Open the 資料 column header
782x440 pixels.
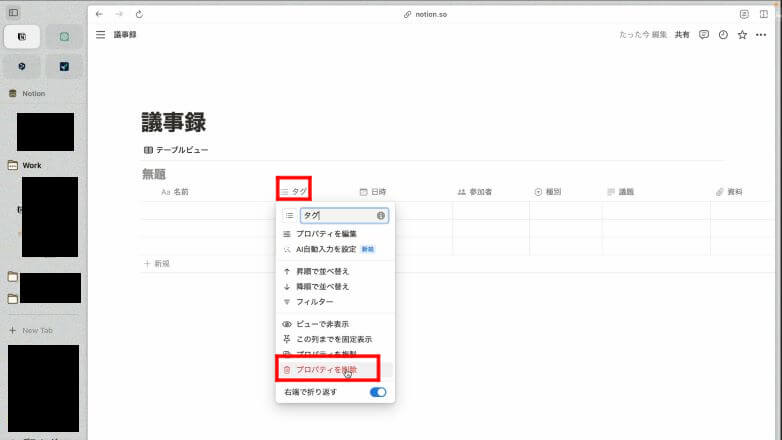click(729, 192)
